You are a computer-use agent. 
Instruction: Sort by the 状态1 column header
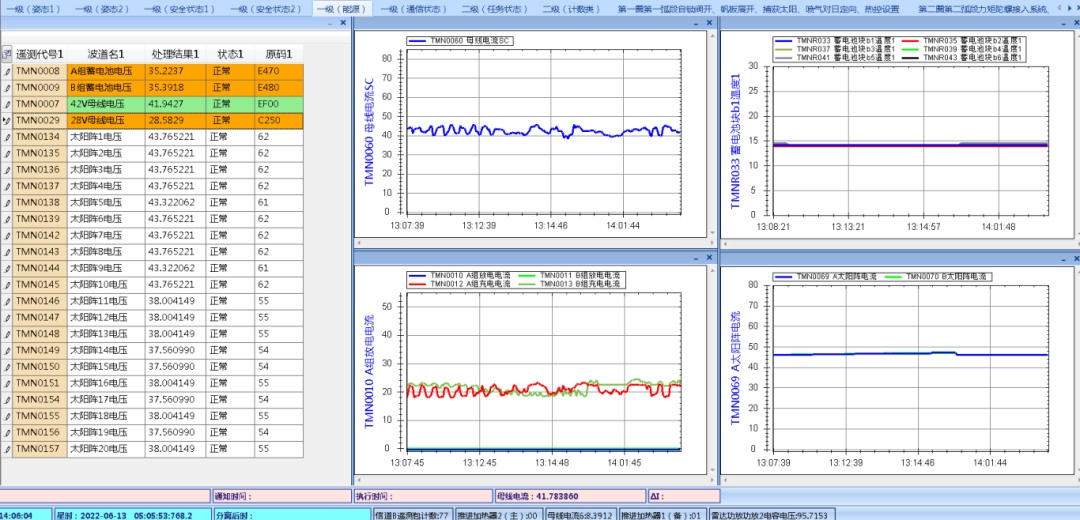pos(230,54)
